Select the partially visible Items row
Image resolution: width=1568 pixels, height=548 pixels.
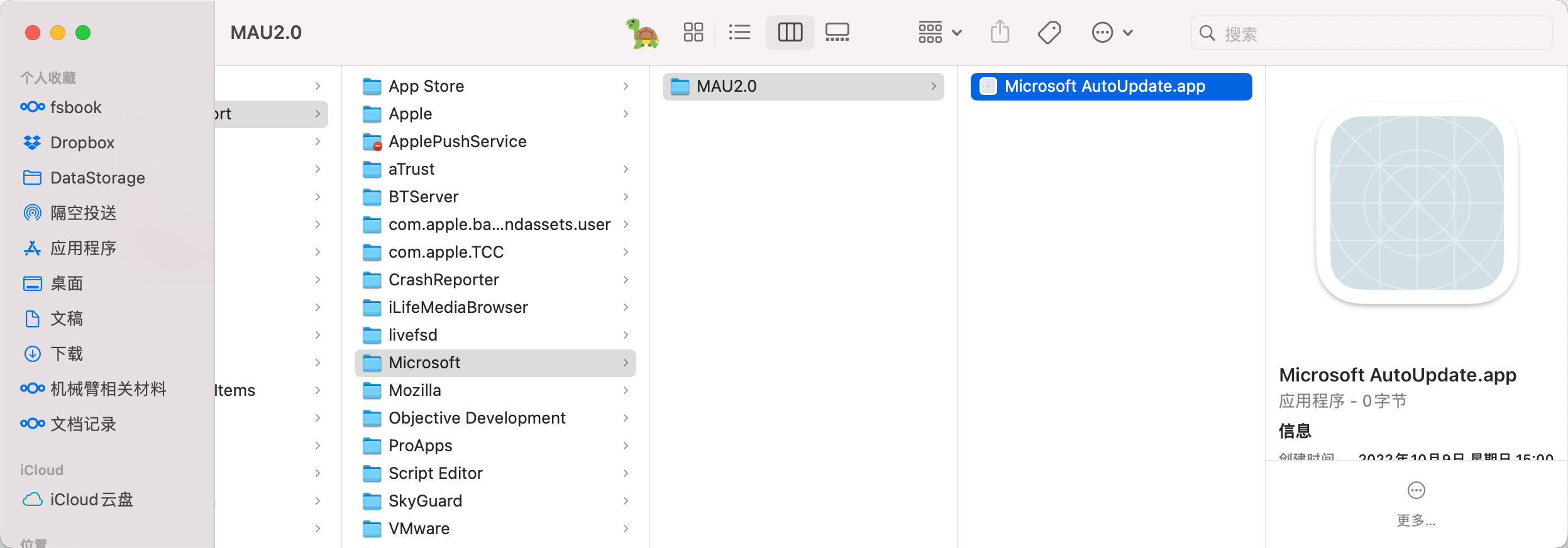pyautogui.click(x=271, y=390)
